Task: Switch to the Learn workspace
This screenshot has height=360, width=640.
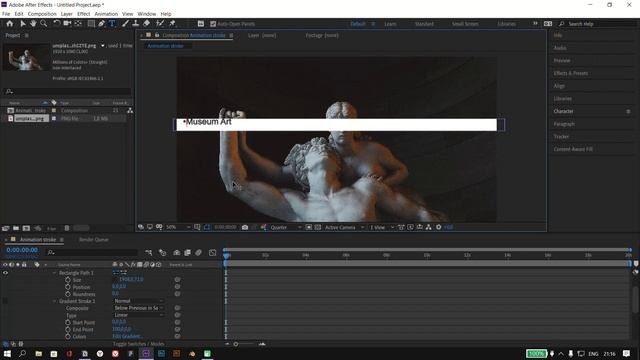Action: point(390,24)
